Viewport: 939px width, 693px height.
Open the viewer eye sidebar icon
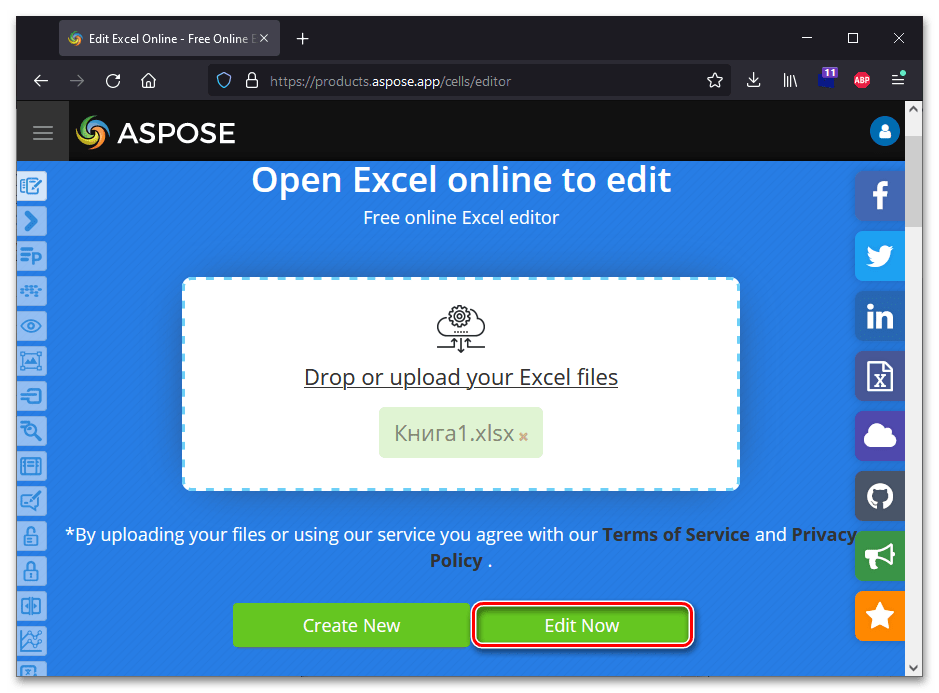32,326
